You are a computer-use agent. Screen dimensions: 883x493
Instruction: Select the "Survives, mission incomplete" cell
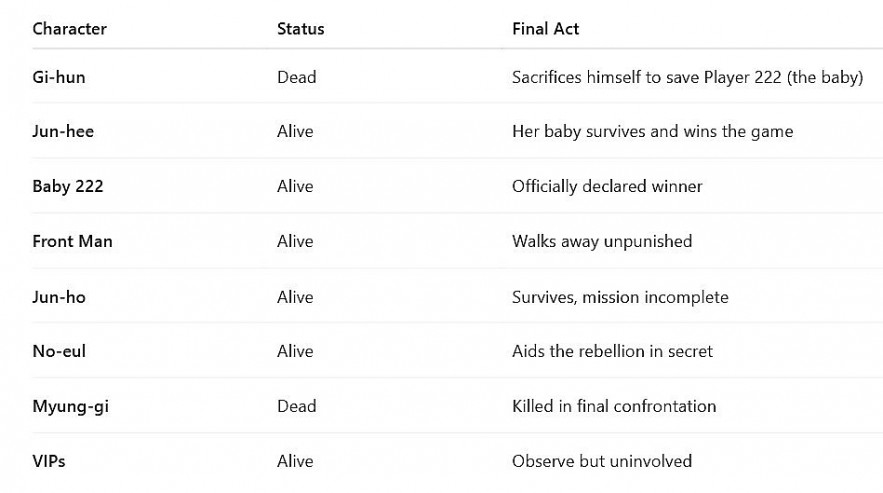pos(620,297)
